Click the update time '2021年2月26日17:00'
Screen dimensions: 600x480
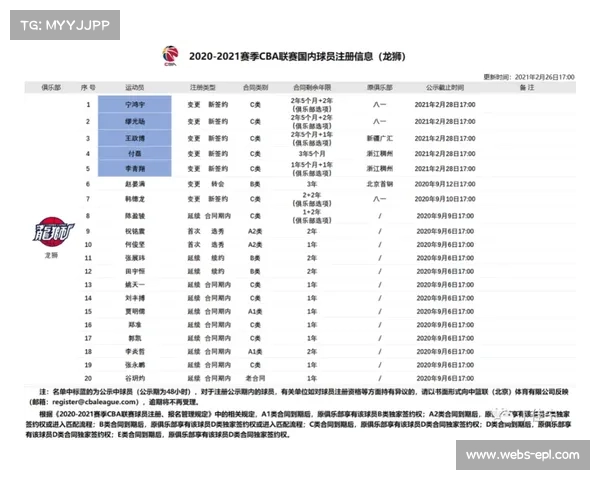click(x=545, y=77)
